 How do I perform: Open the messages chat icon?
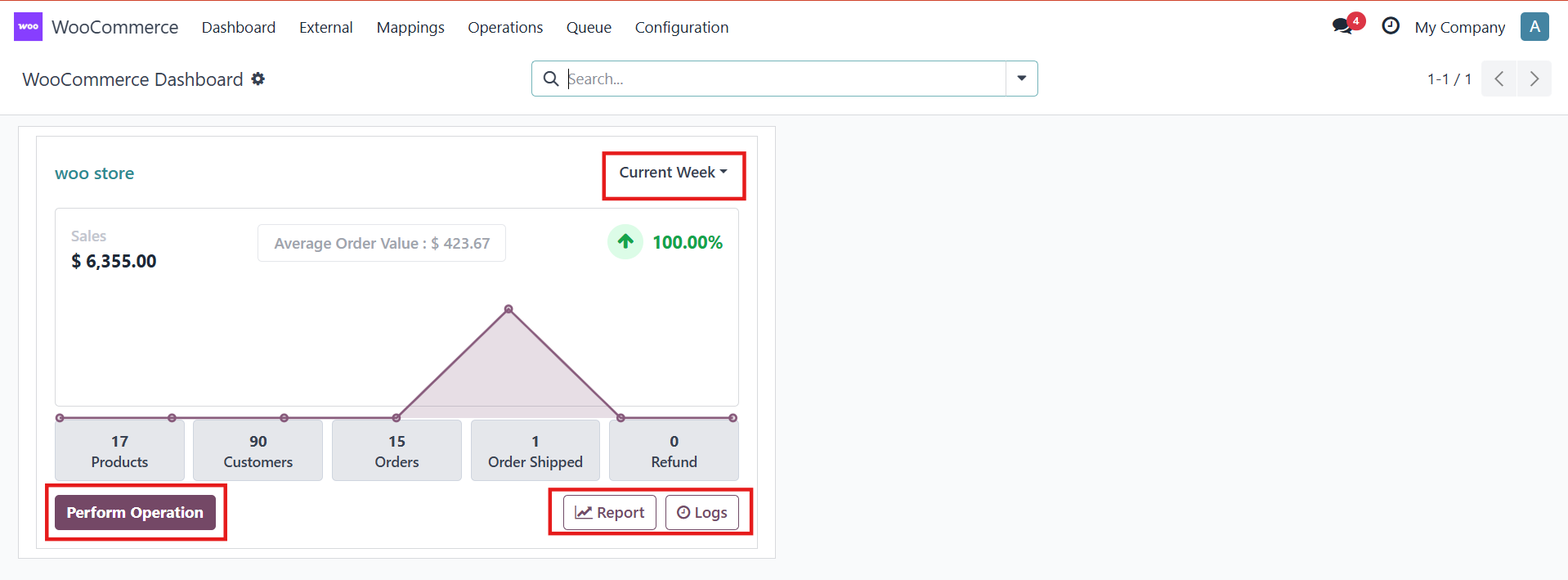[x=1342, y=26]
